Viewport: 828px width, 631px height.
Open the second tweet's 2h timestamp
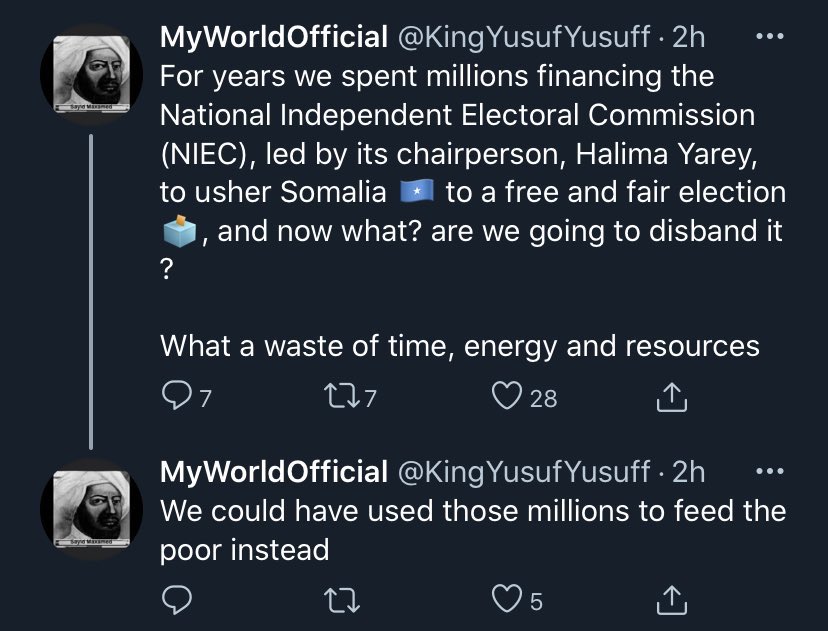tap(689, 472)
